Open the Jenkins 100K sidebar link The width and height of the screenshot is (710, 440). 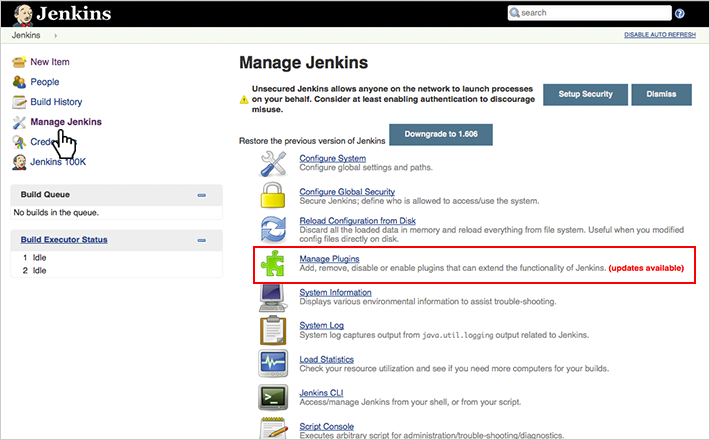(58, 162)
